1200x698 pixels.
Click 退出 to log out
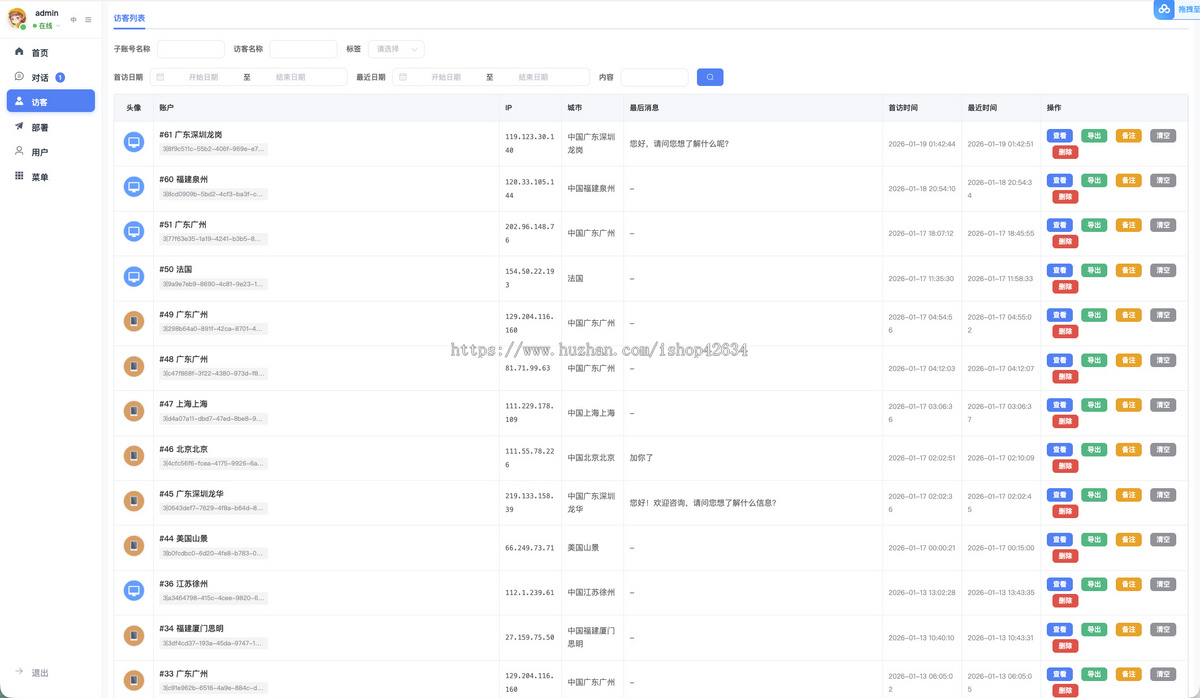(31, 673)
